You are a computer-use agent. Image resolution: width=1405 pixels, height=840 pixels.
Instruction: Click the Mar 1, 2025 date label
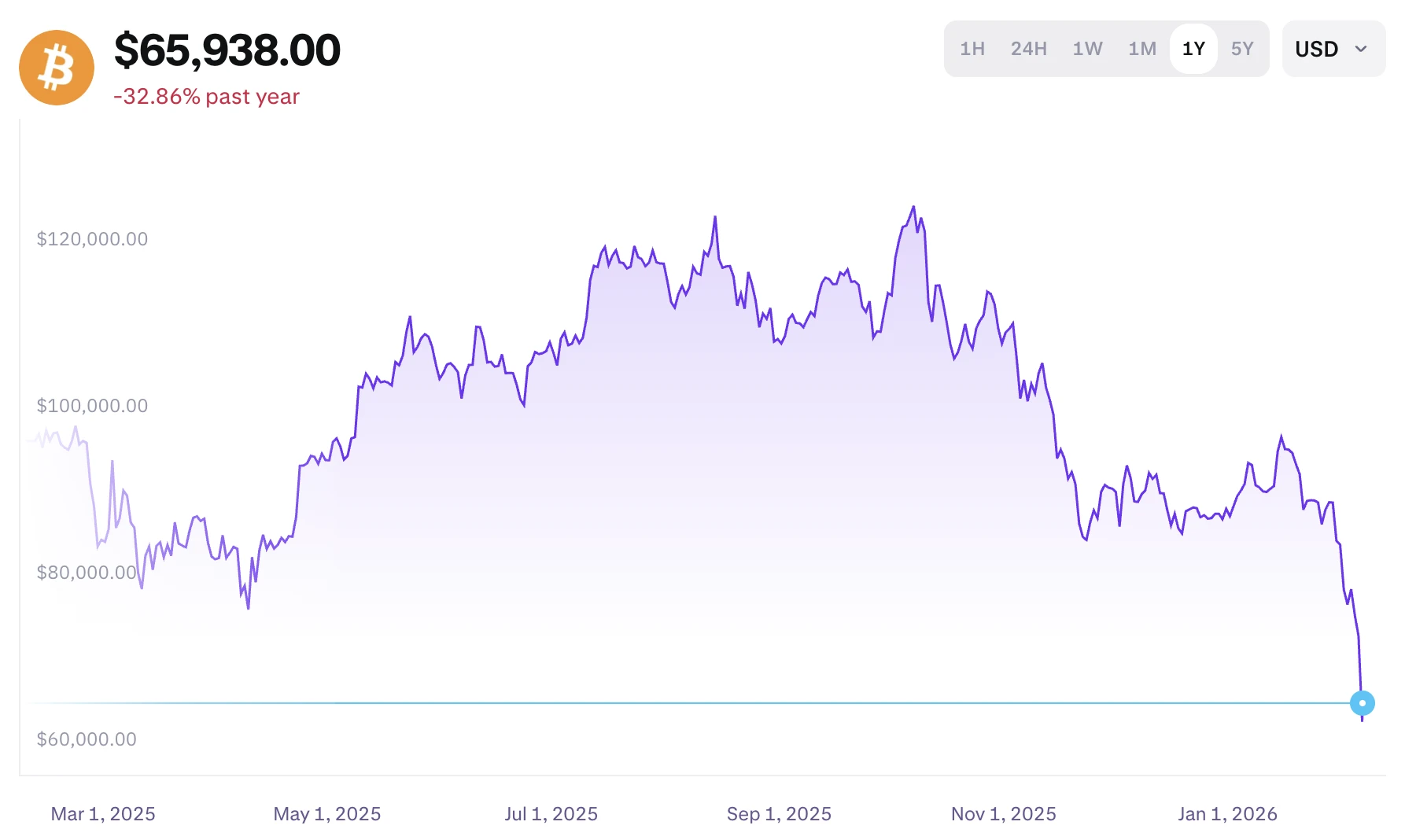pos(103,814)
